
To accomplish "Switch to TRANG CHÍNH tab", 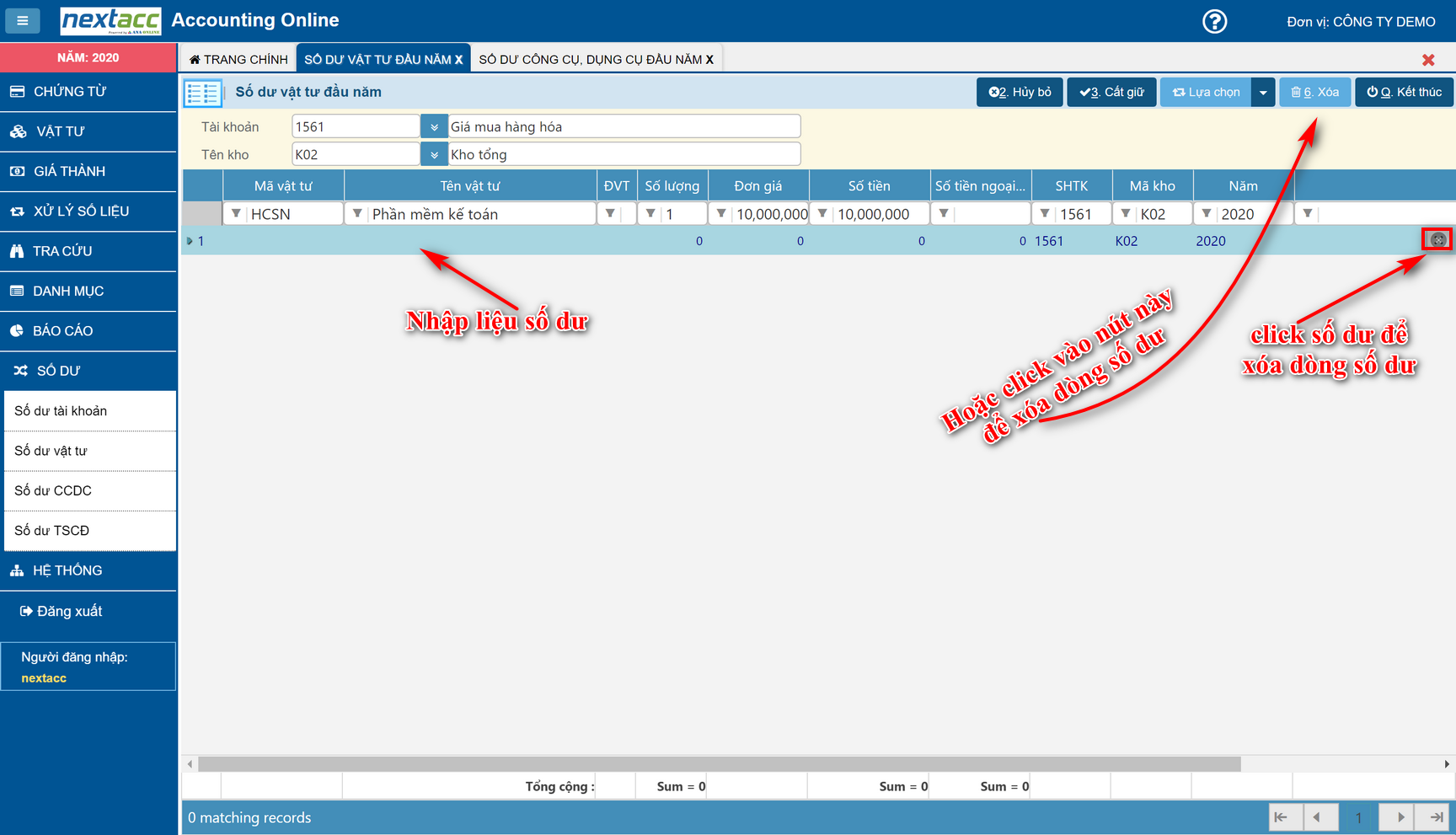I will (x=238, y=59).
